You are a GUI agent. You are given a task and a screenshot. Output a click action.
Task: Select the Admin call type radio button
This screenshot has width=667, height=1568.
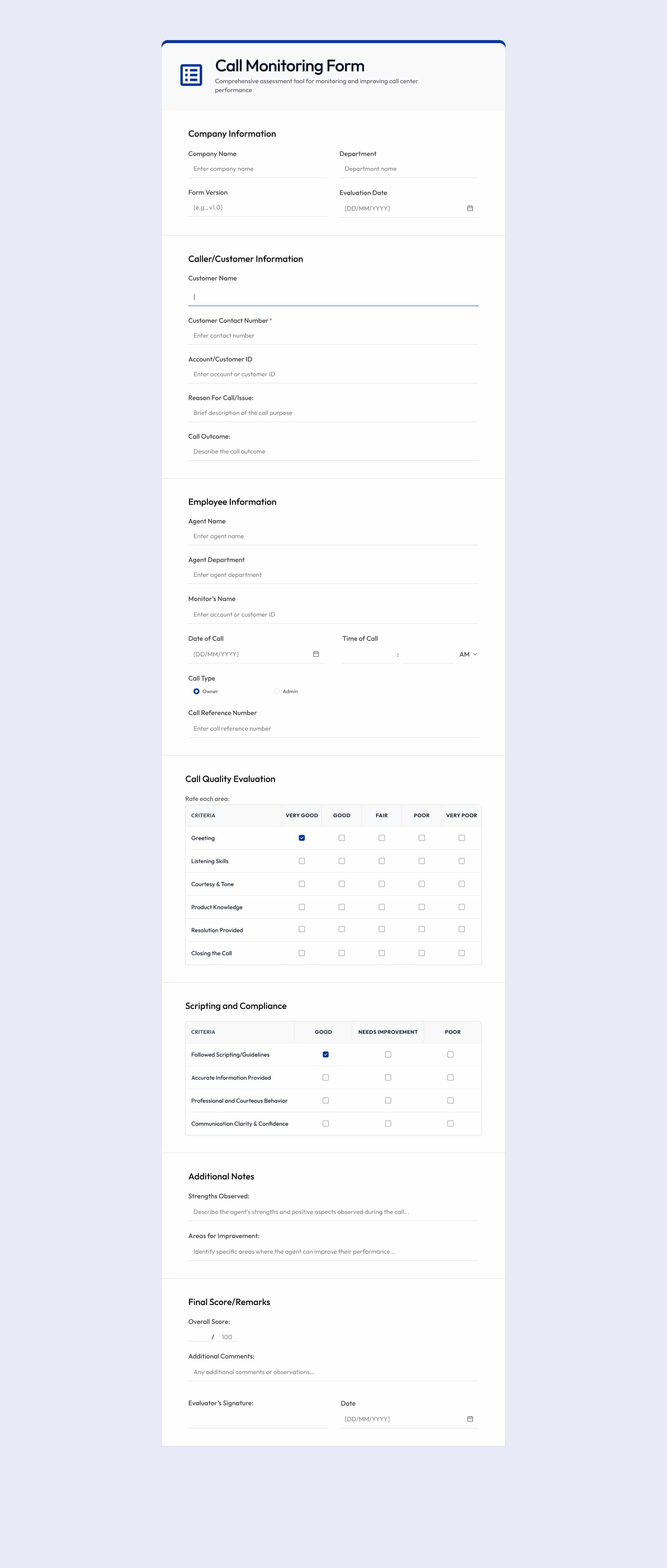(276, 691)
